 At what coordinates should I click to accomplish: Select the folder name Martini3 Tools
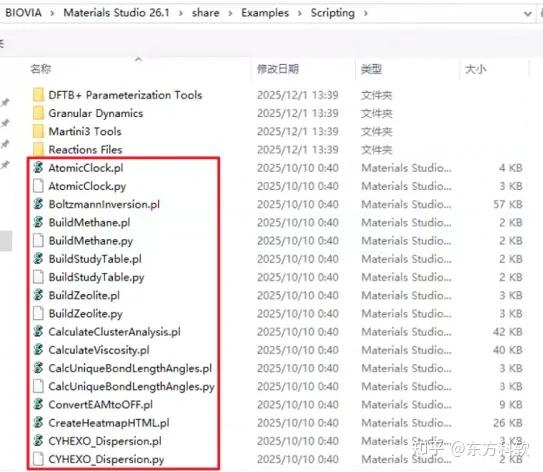tap(85, 132)
